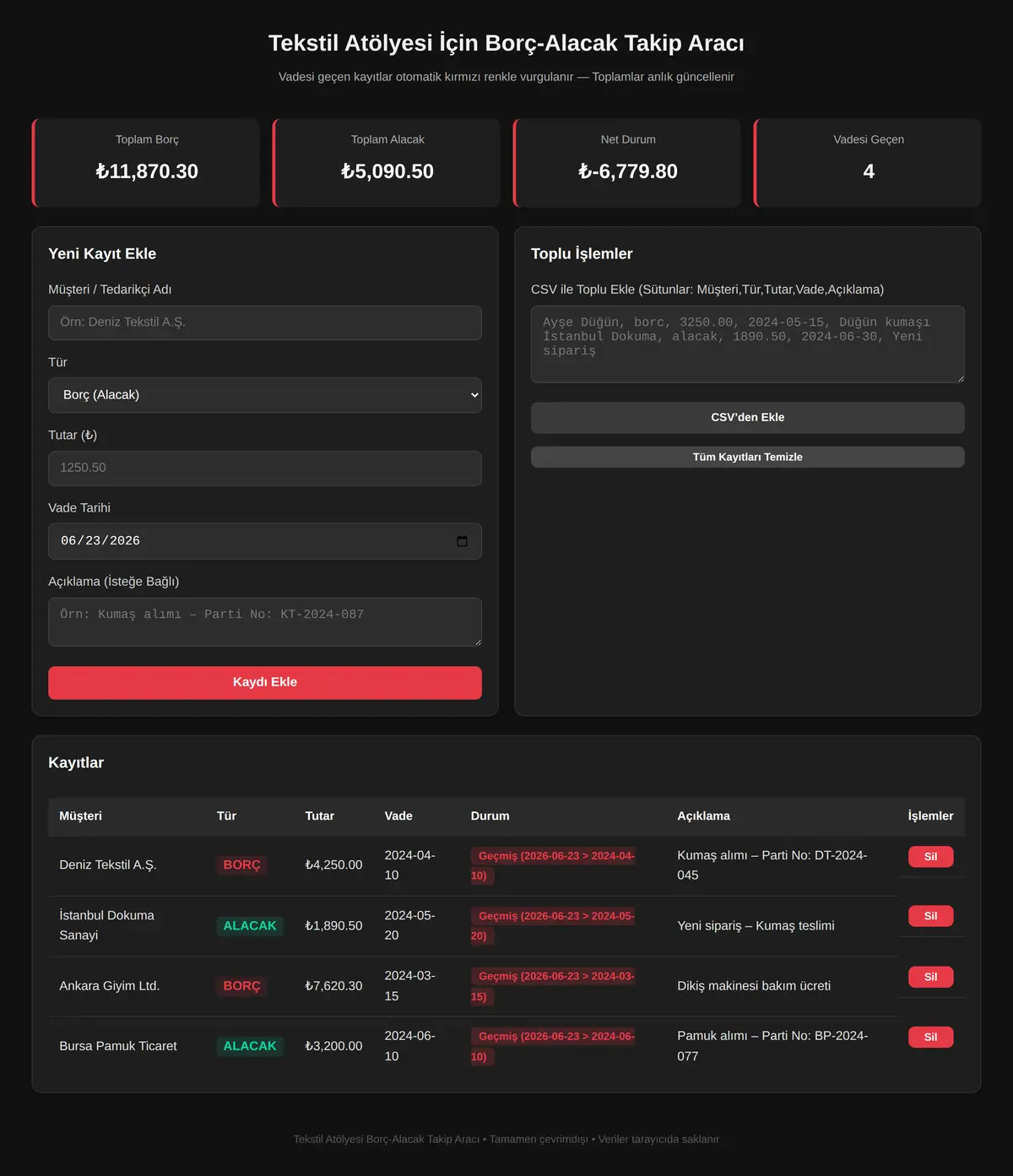
Task: Click the amount ₺3,200.00
Action: pyautogui.click(x=333, y=1046)
